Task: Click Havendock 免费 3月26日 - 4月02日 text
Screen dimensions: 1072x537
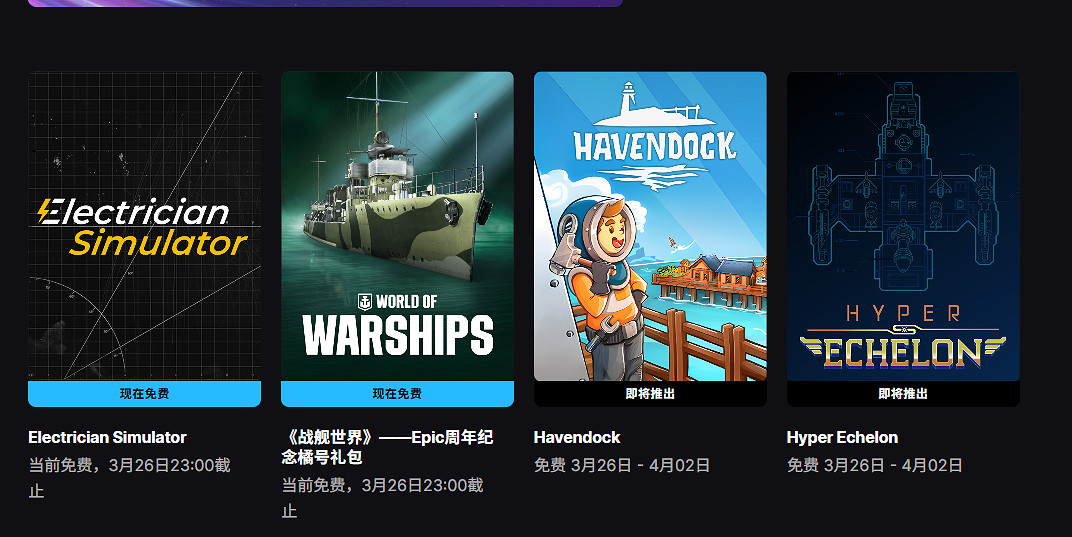Action: pos(621,465)
